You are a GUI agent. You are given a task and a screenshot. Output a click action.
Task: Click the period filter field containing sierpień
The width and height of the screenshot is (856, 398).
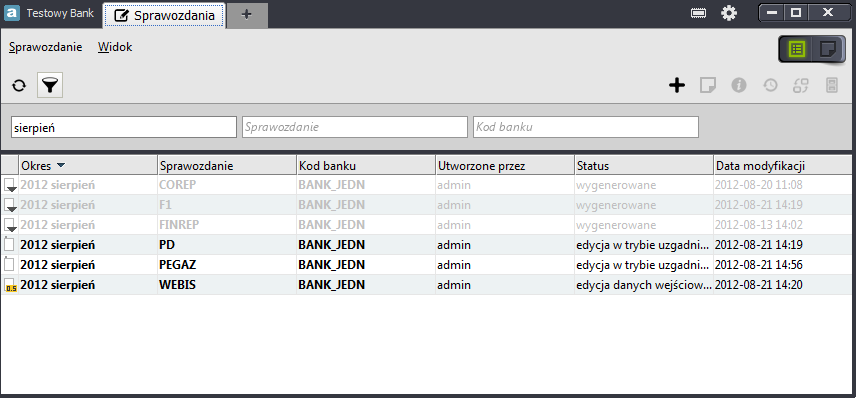pyautogui.click(x=124, y=127)
